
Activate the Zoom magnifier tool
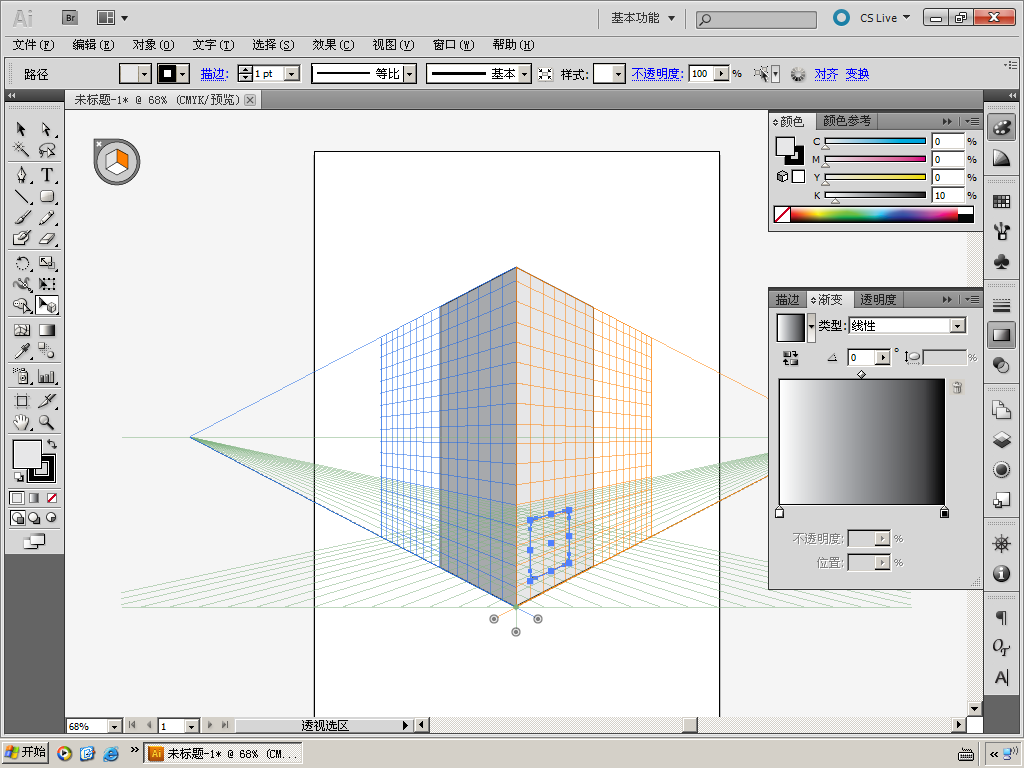47,422
